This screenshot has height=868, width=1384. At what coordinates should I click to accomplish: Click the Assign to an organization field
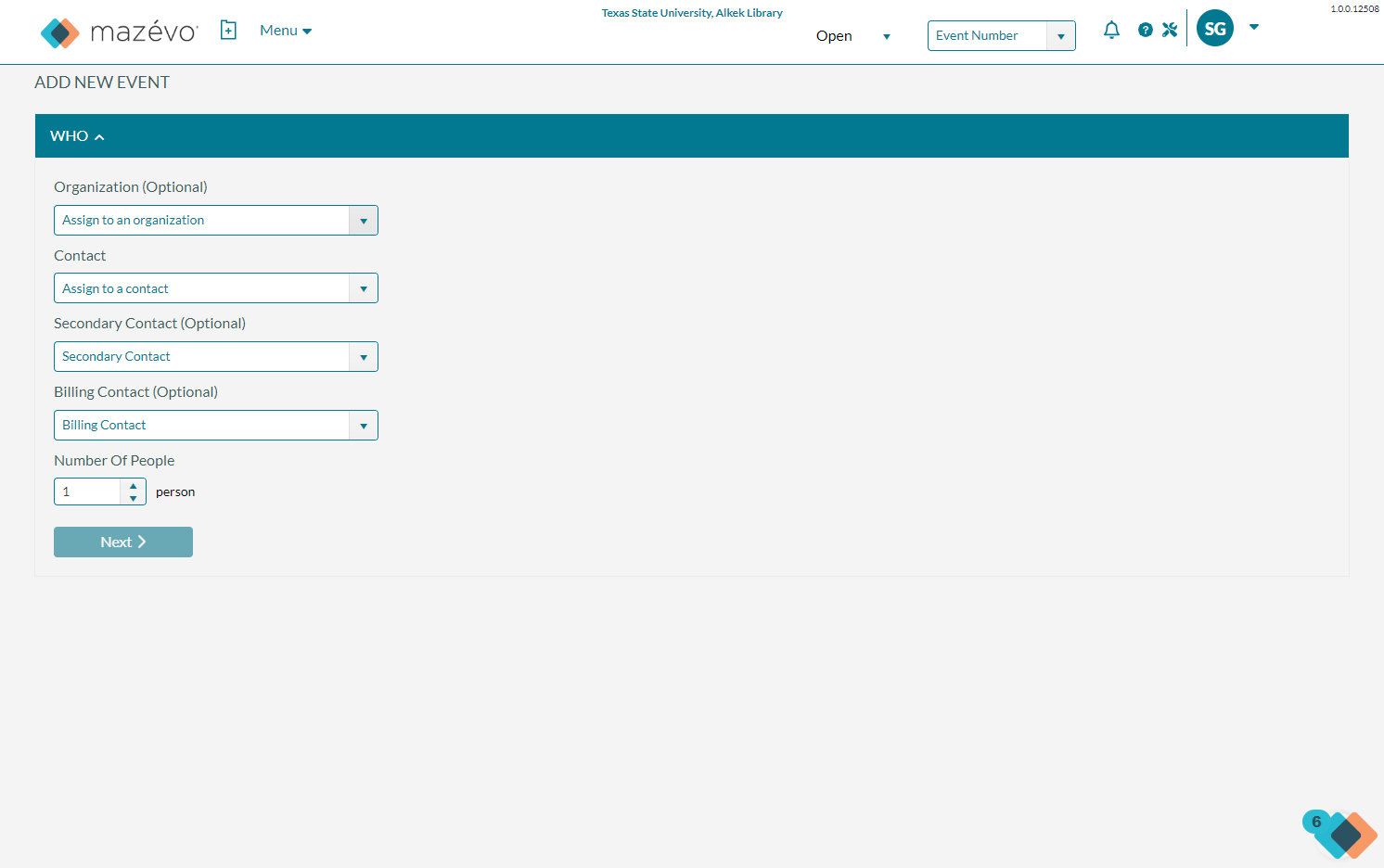tap(201, 221)
